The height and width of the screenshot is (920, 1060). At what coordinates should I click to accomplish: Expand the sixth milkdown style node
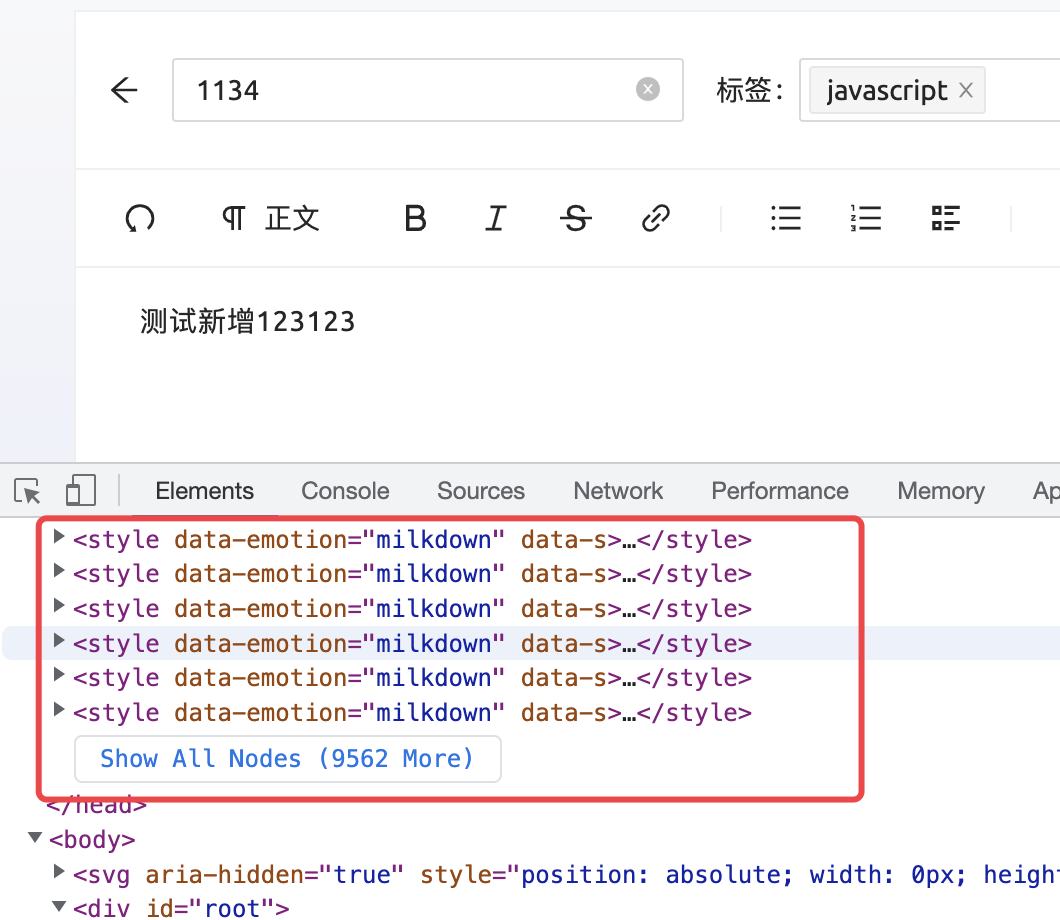pos(59,709)
